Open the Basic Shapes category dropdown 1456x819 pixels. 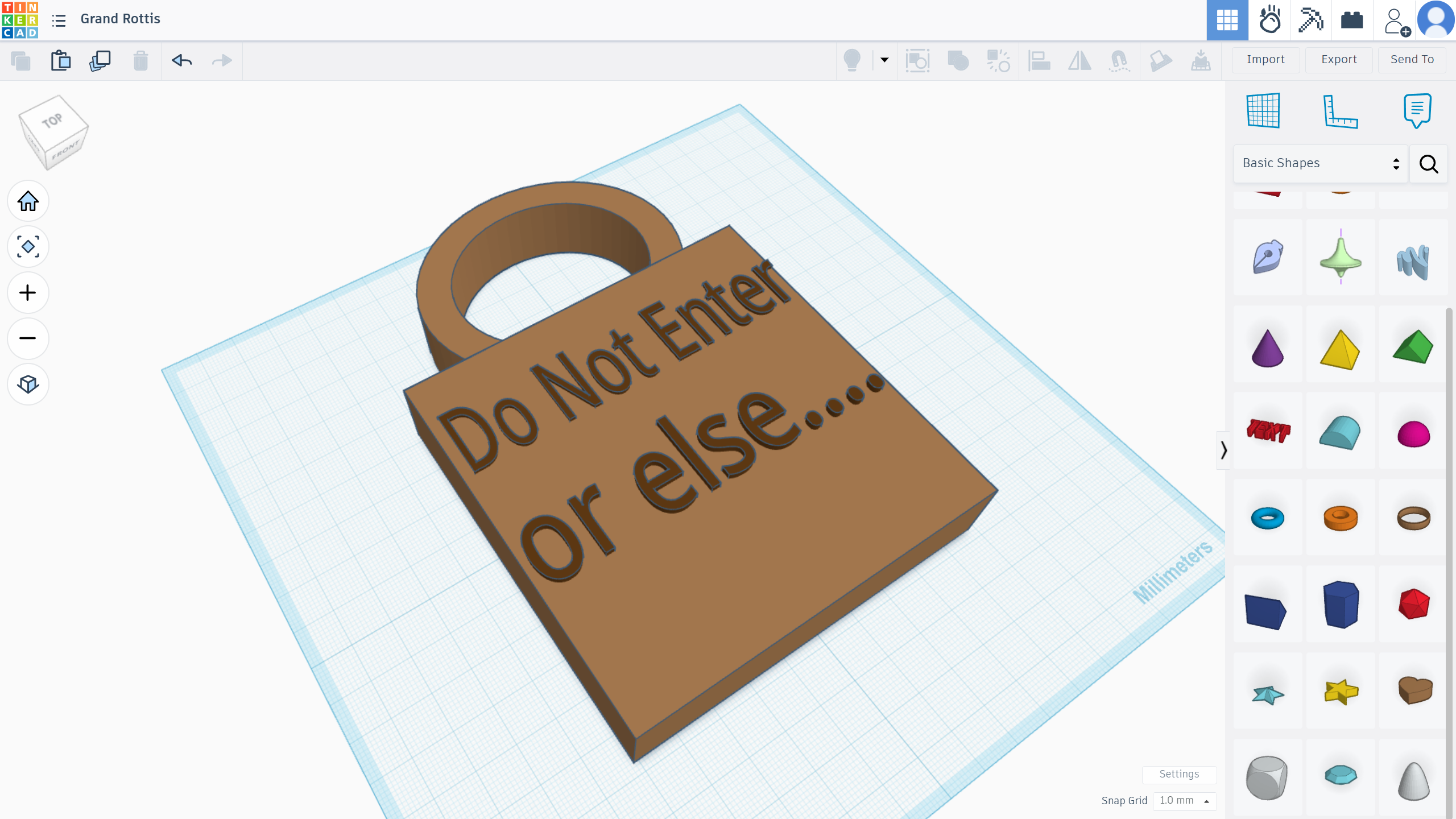click(x=1321, y=163)
